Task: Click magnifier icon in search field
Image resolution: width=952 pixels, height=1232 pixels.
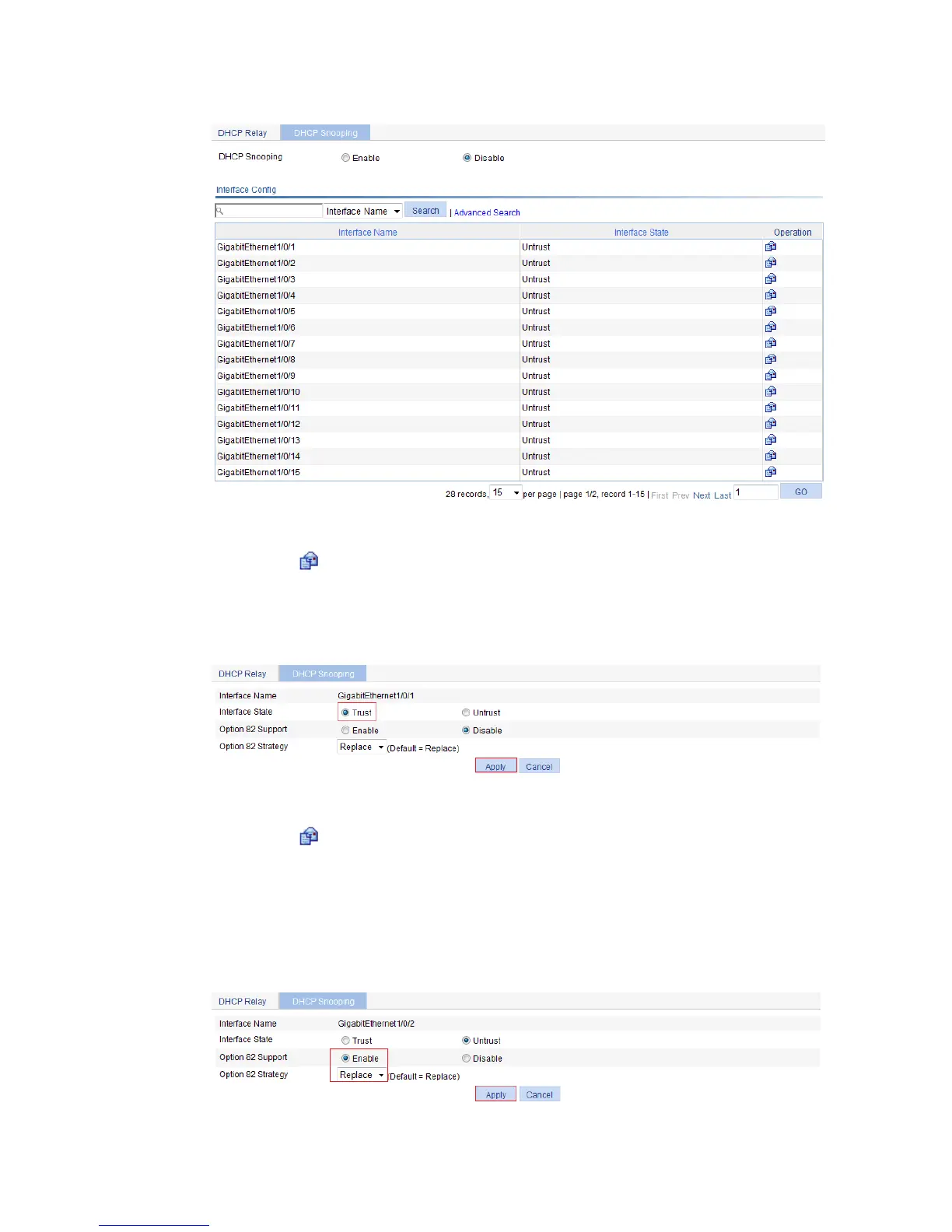Action: point(220,211)
